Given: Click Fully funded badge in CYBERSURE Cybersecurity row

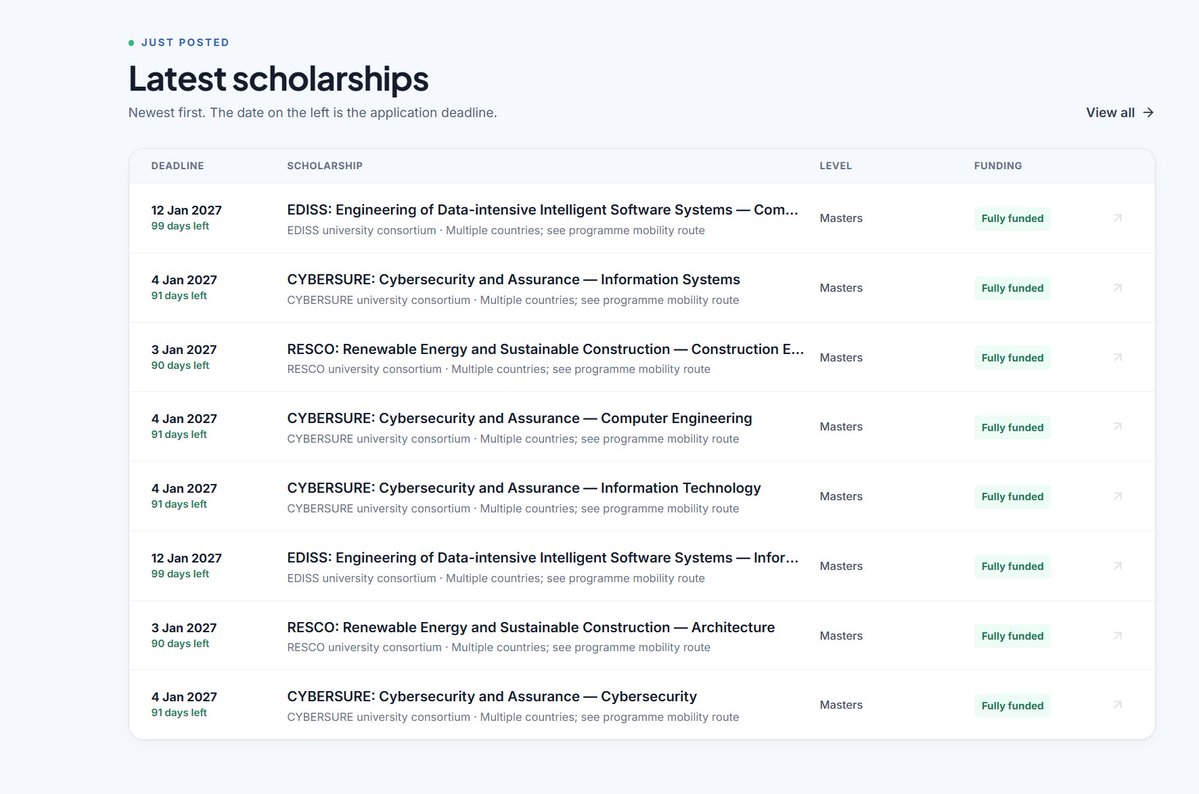Looking at the screenshot, I should [x=1012, y=706].
